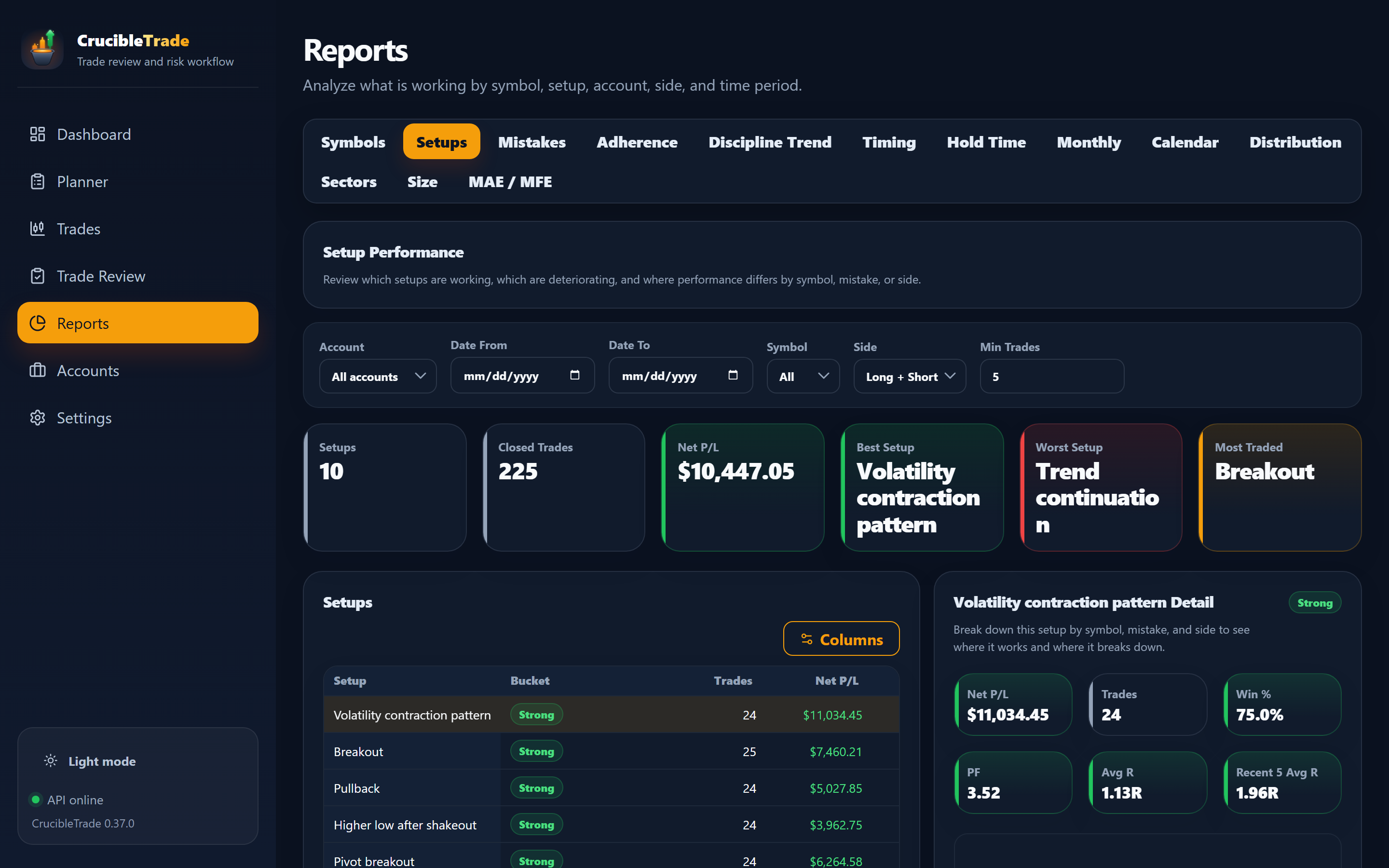The height and width of the screenshot is (868, 1389).
Task: Switch to the Size tab
Action: 422,181
